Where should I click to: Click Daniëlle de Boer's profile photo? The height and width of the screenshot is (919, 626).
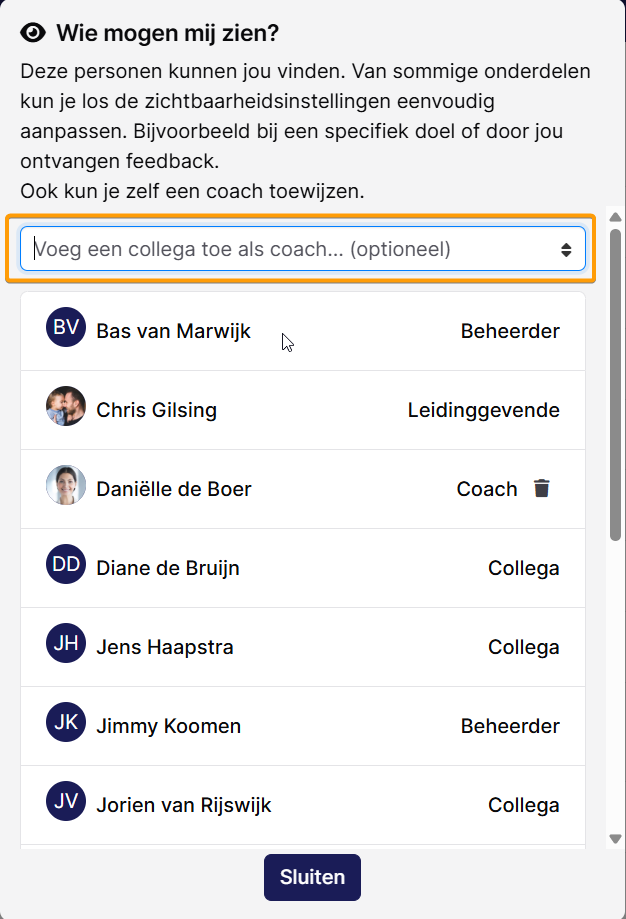coord(66,485)
